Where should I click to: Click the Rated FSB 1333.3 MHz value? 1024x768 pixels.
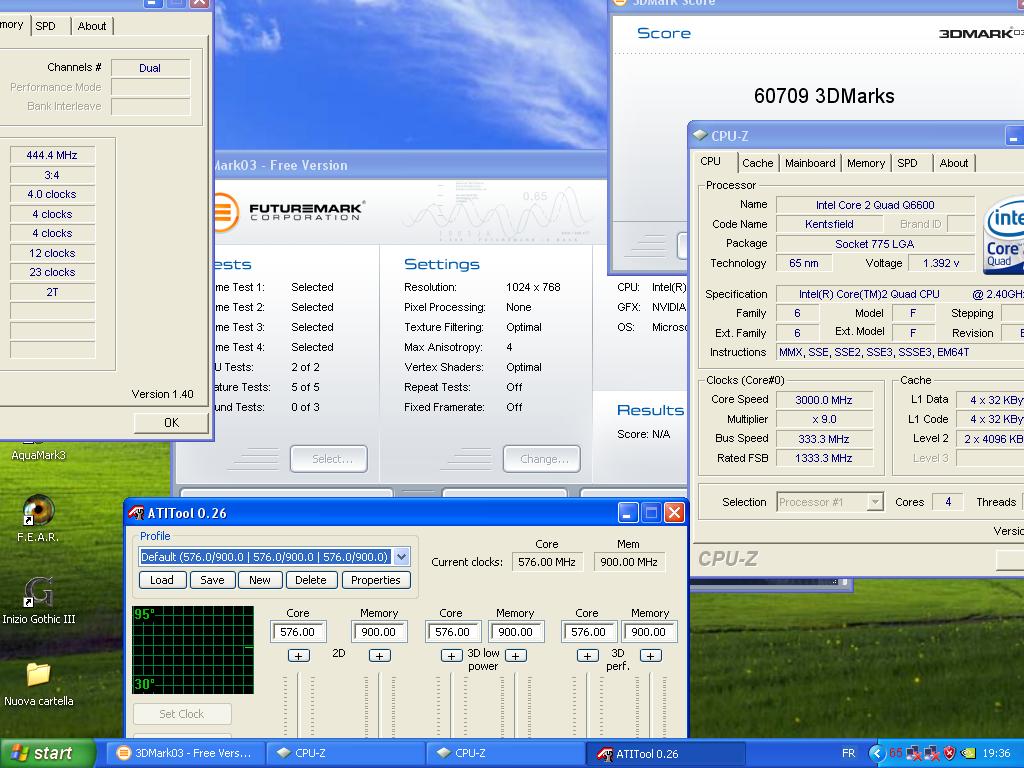pyautogui.click(x=824, y=458)
